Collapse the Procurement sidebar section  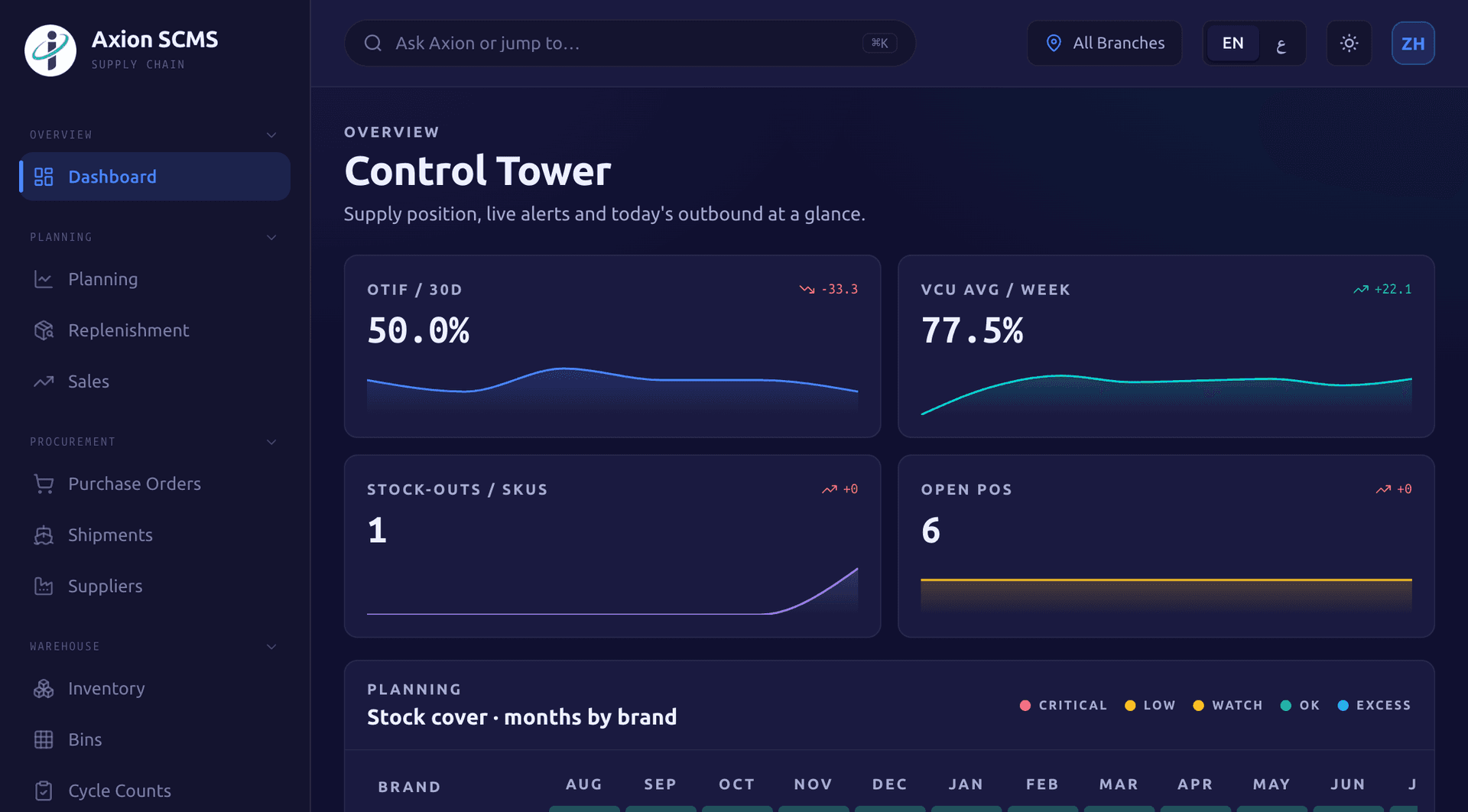(x=271, y=442)
